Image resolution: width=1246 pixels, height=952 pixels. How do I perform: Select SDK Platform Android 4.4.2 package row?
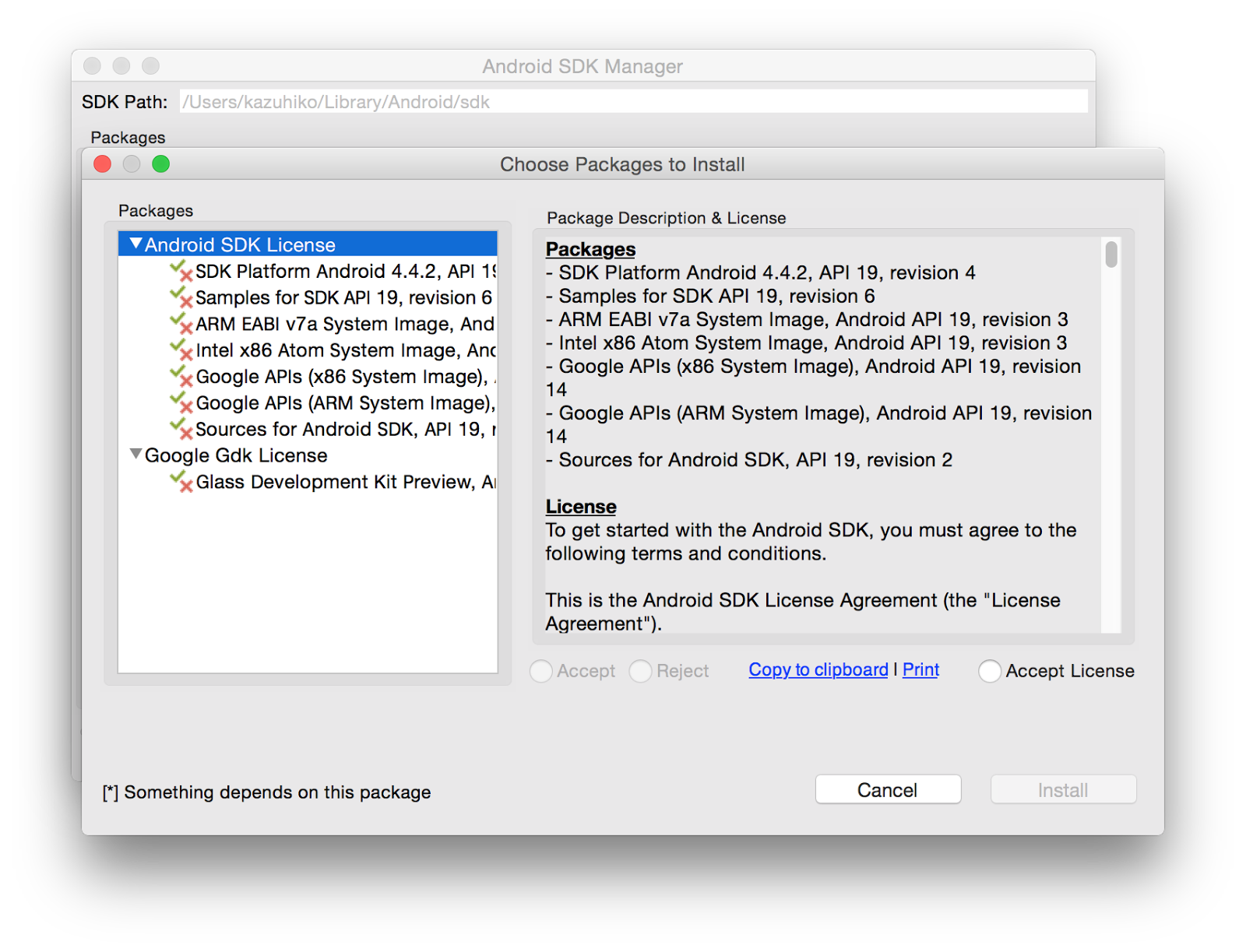coord(308,271)
